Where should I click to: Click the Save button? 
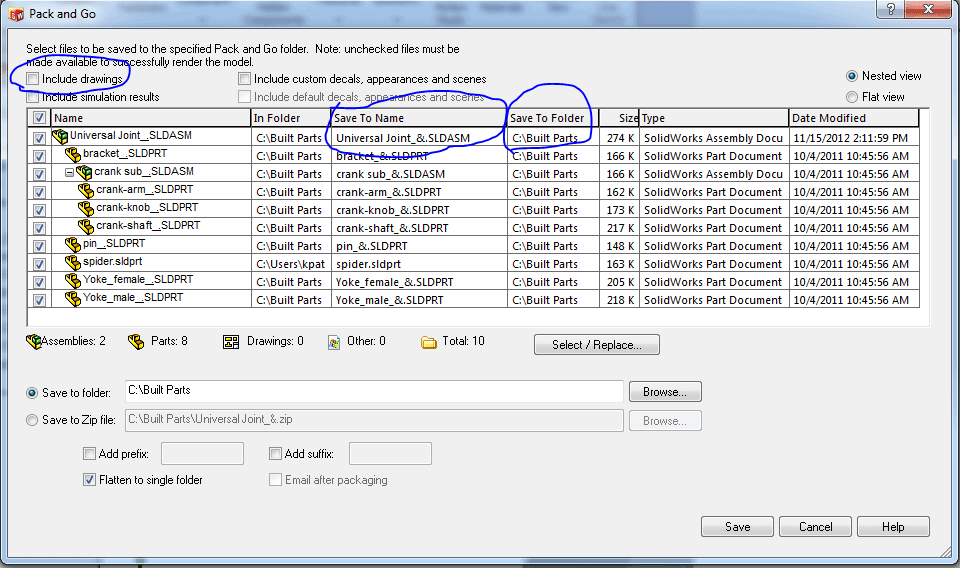click(x=737, y=526)
